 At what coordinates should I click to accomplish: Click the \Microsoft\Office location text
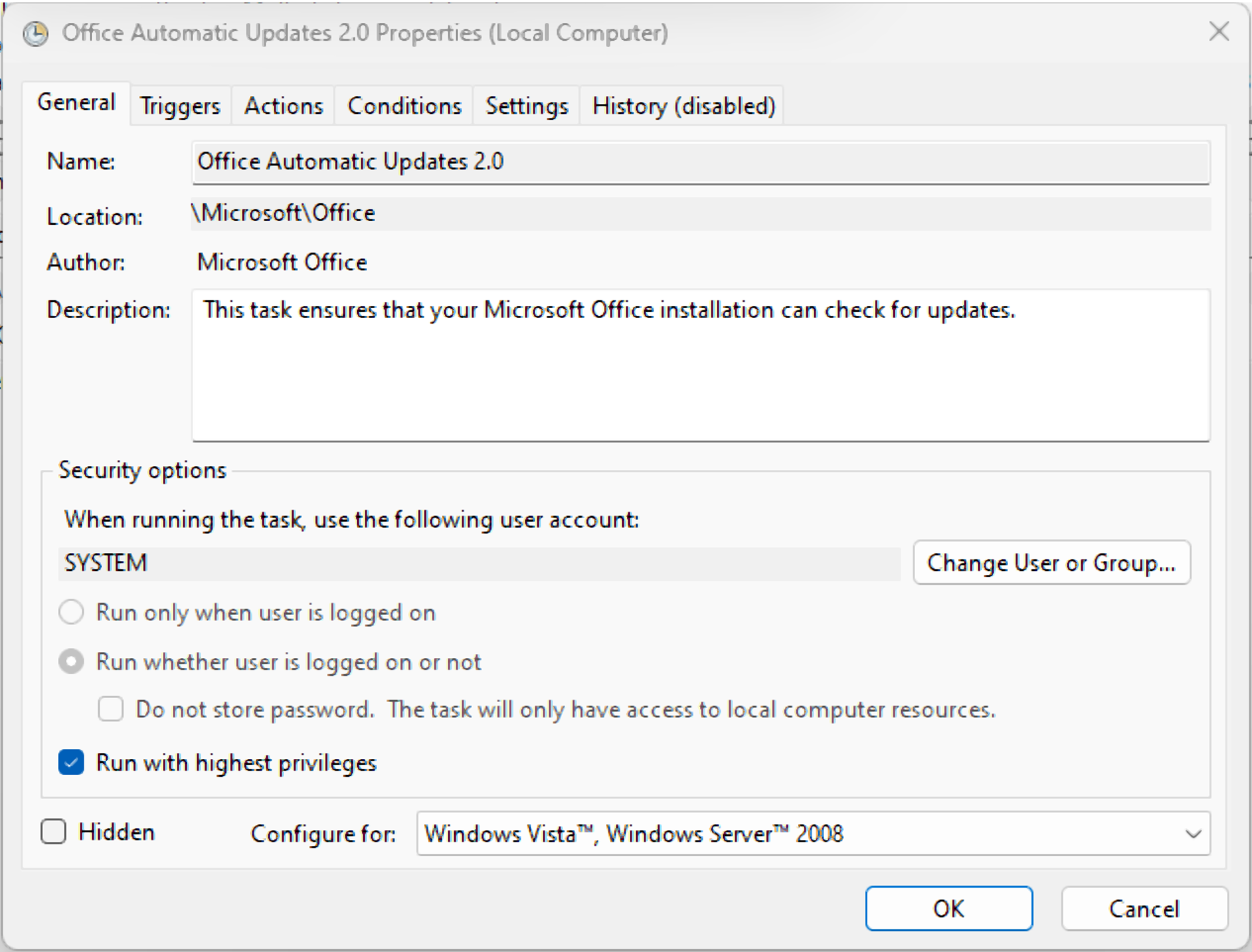[284, 213]
